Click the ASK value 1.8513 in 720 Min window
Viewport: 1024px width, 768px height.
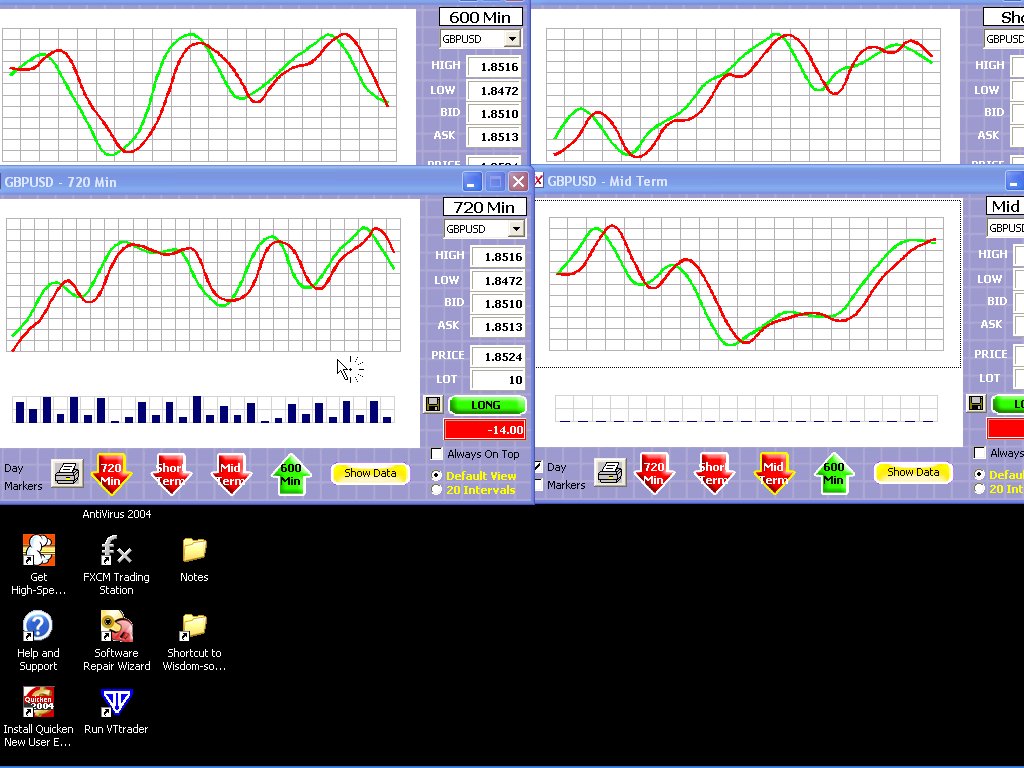tap(498, 327)
